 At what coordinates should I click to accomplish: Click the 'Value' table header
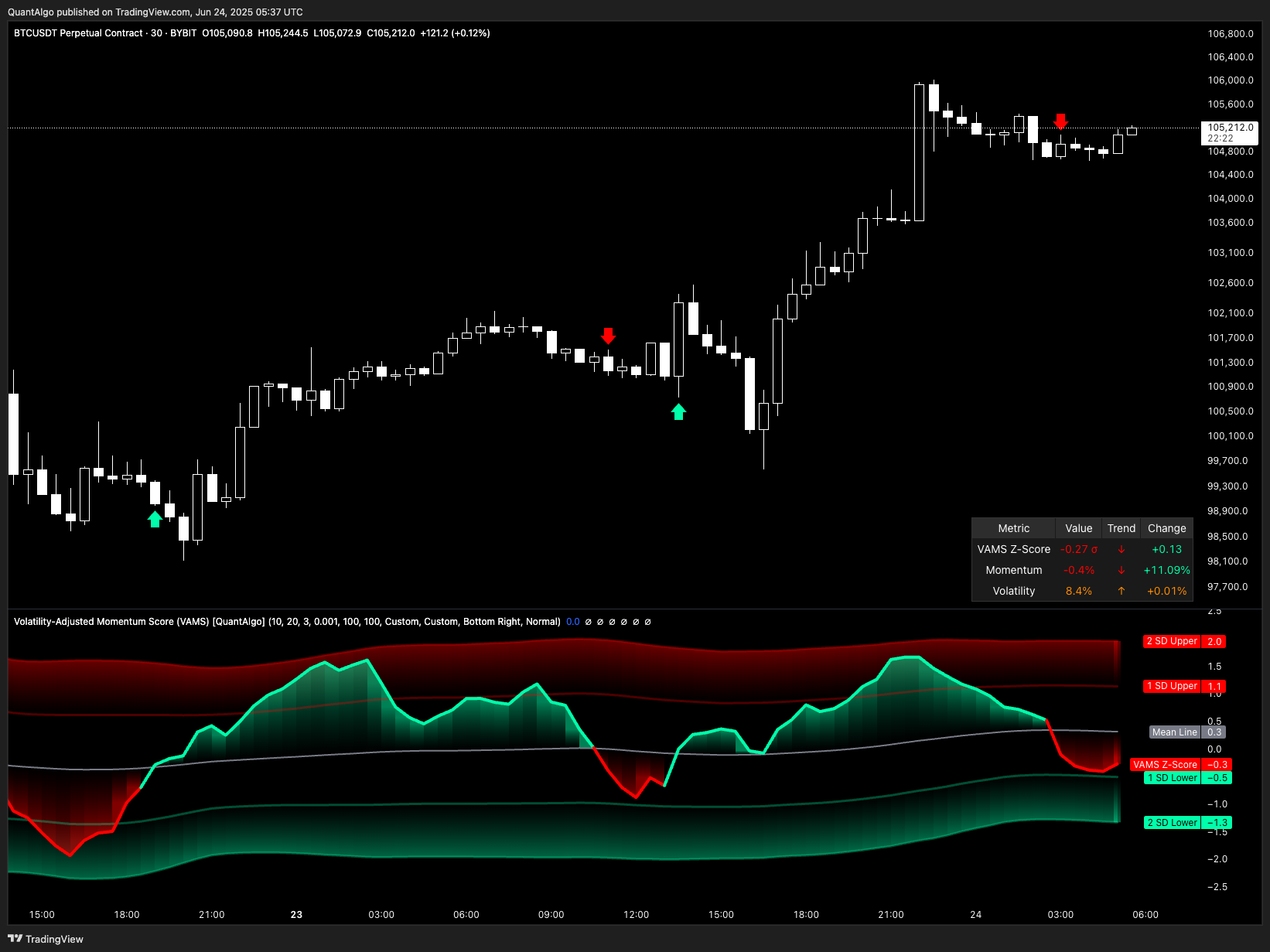point(1078,529)
